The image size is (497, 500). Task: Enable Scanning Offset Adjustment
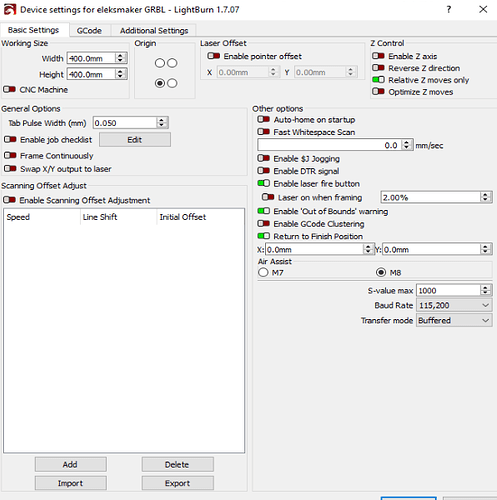click(9, 200)
